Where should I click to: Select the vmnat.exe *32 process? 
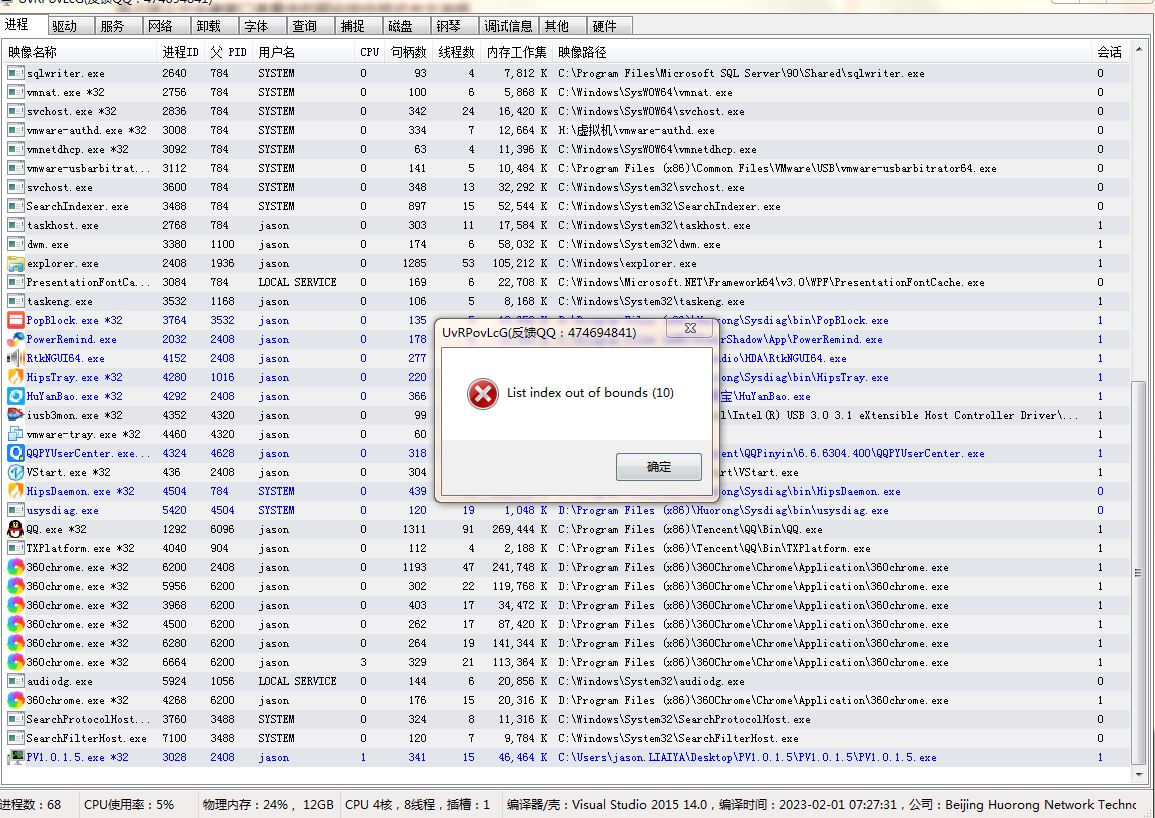[x=565, y=92]
